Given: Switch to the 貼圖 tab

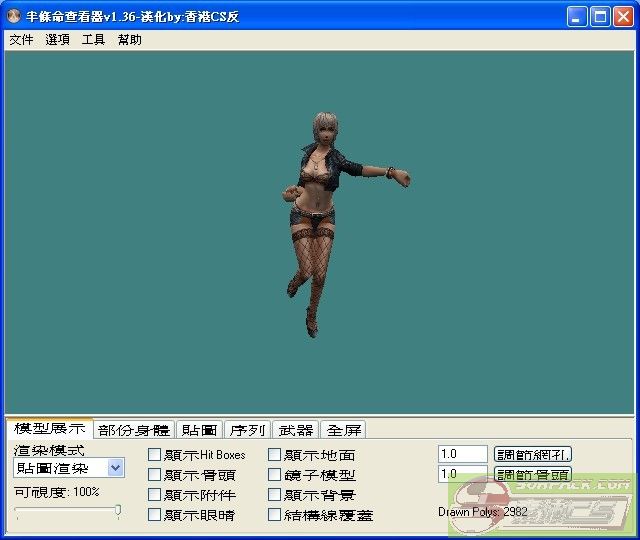Looking at the screenshot, I should coord(199,430).
